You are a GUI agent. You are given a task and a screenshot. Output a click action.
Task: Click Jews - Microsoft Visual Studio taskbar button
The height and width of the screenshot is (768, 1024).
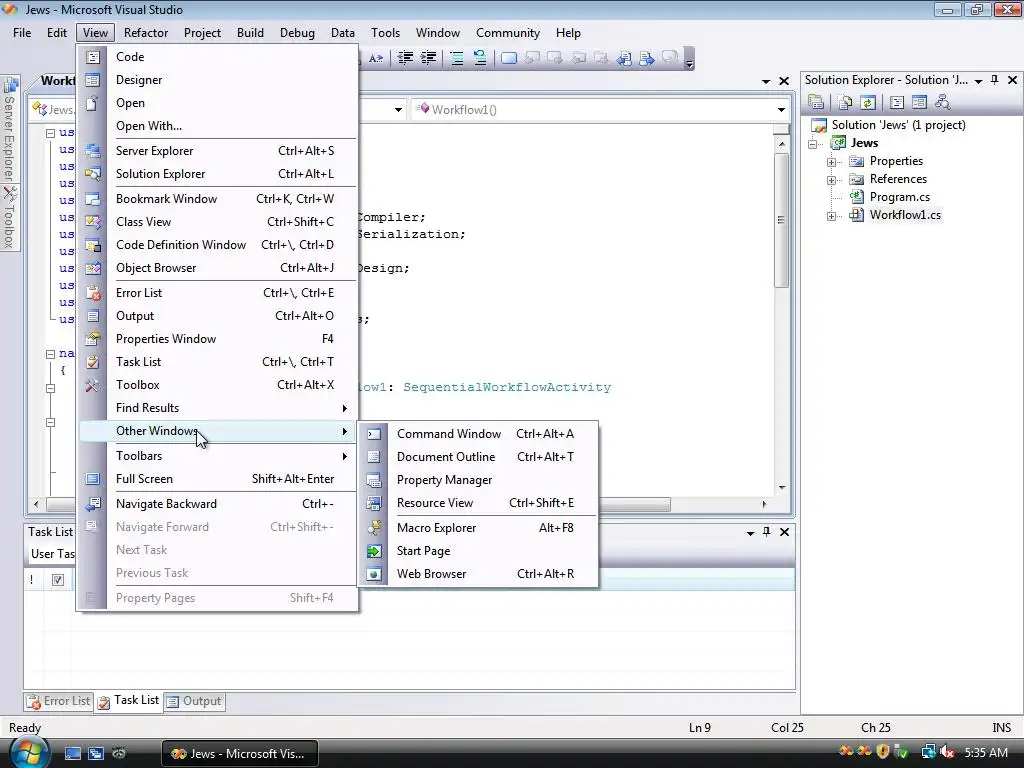(x=240, y=754)
